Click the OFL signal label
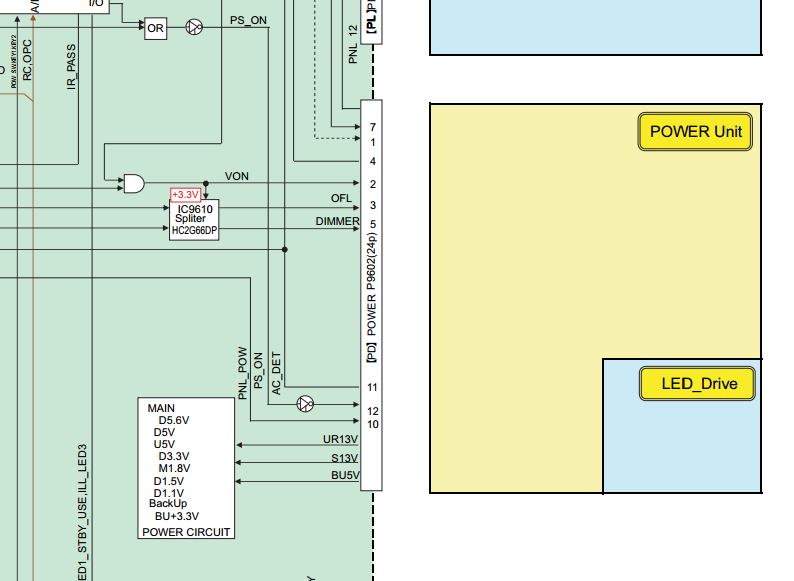This screenshot has height=581, width=794. coord(341,199)
